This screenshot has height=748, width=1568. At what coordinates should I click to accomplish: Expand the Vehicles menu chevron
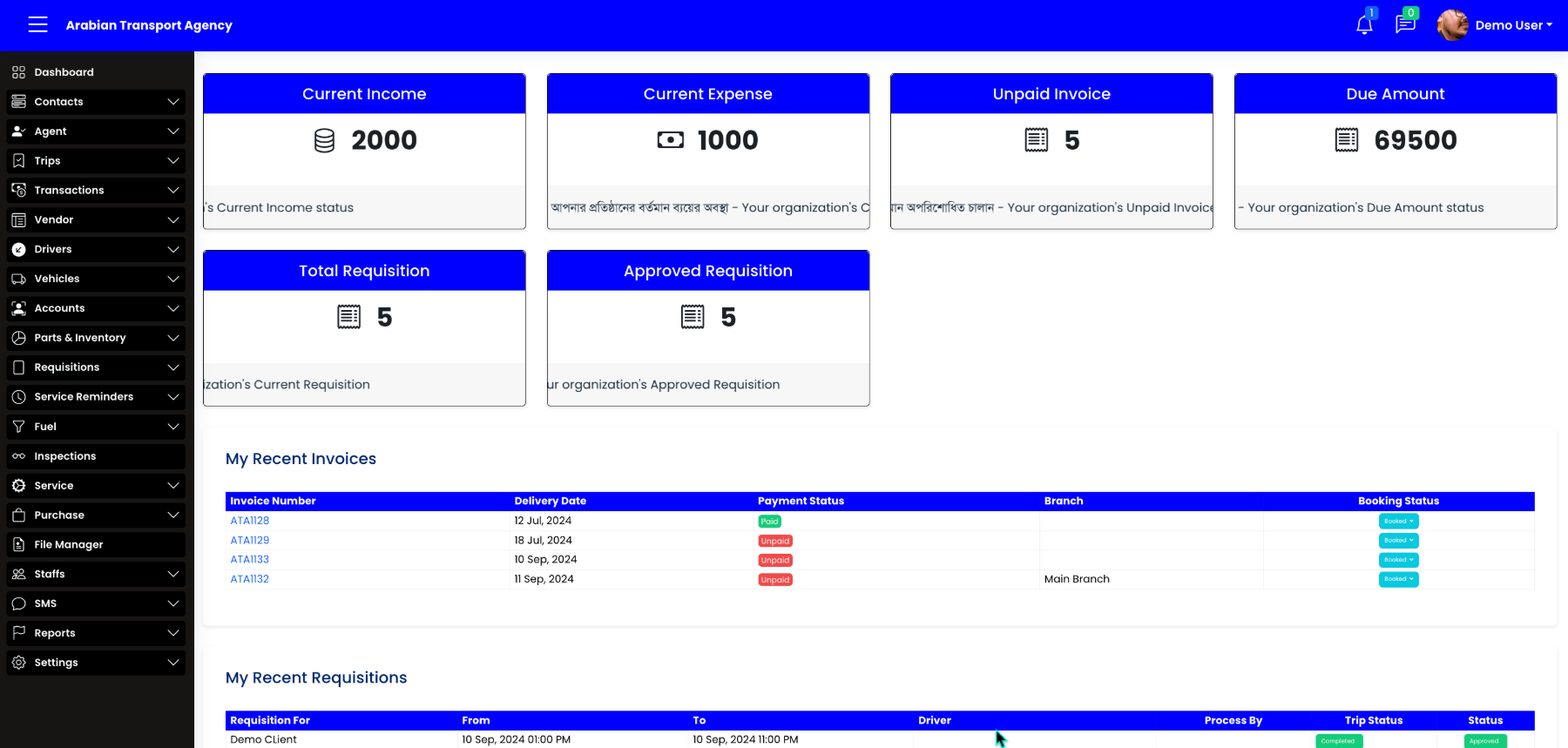pyautogui.click(x=173, y=279)
